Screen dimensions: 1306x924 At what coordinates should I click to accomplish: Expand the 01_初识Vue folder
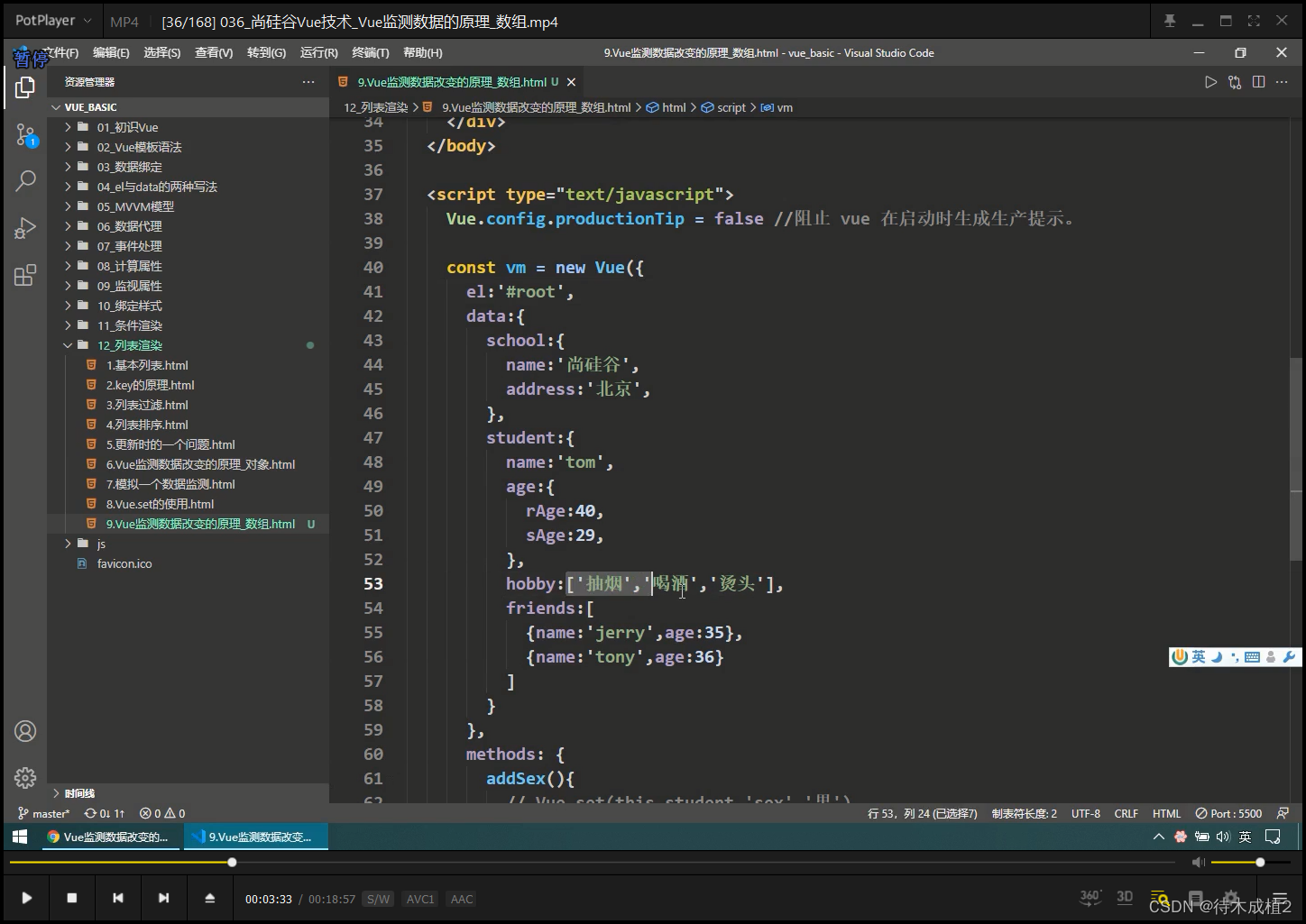click(x=189, y=127)
